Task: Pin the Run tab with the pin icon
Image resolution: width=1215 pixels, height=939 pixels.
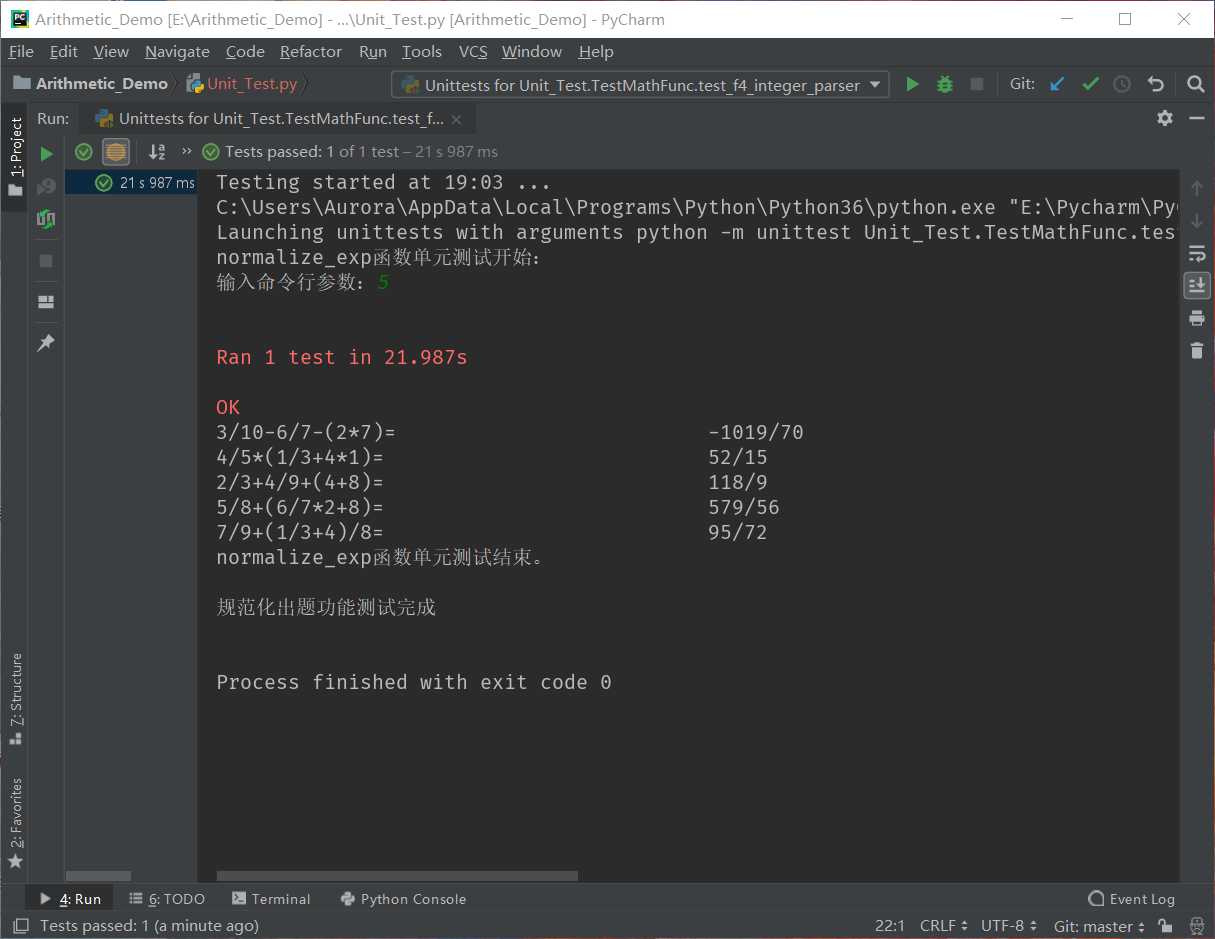Action: click(46, 343)
